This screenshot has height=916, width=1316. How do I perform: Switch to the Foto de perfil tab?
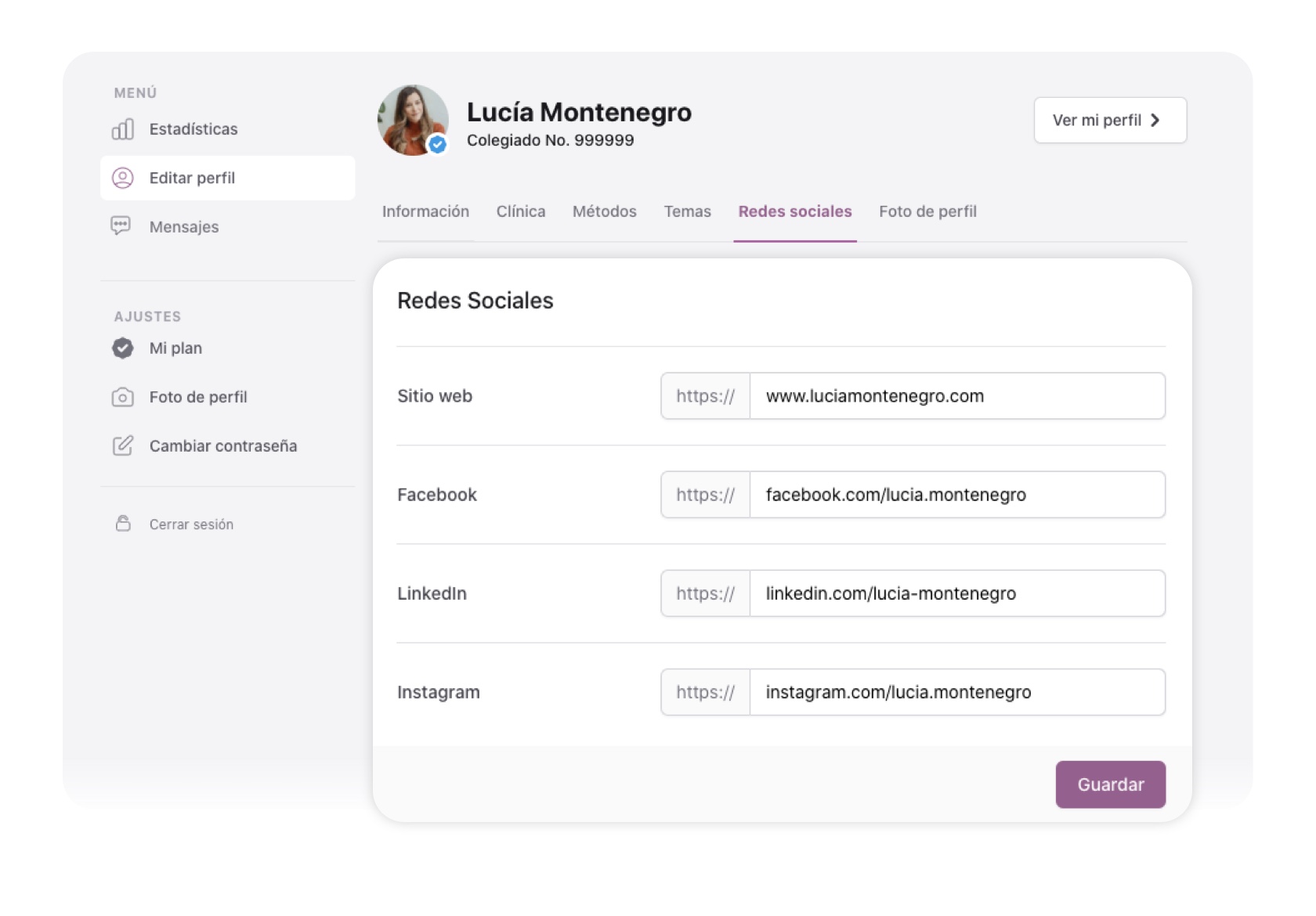pyautogui.click(x=927, y=211)
